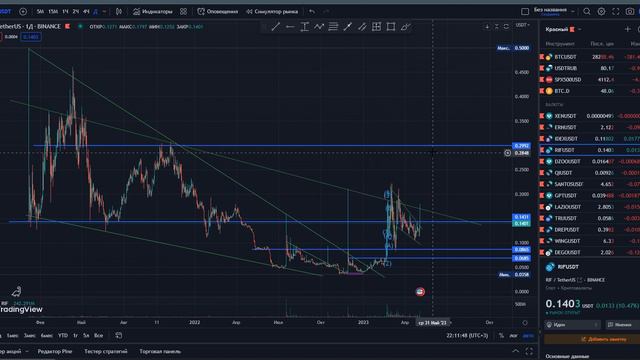Viewport: 640px width, 360px height.
Task: Select the 1-hour timeframe
Action: (x=65, y=11)
